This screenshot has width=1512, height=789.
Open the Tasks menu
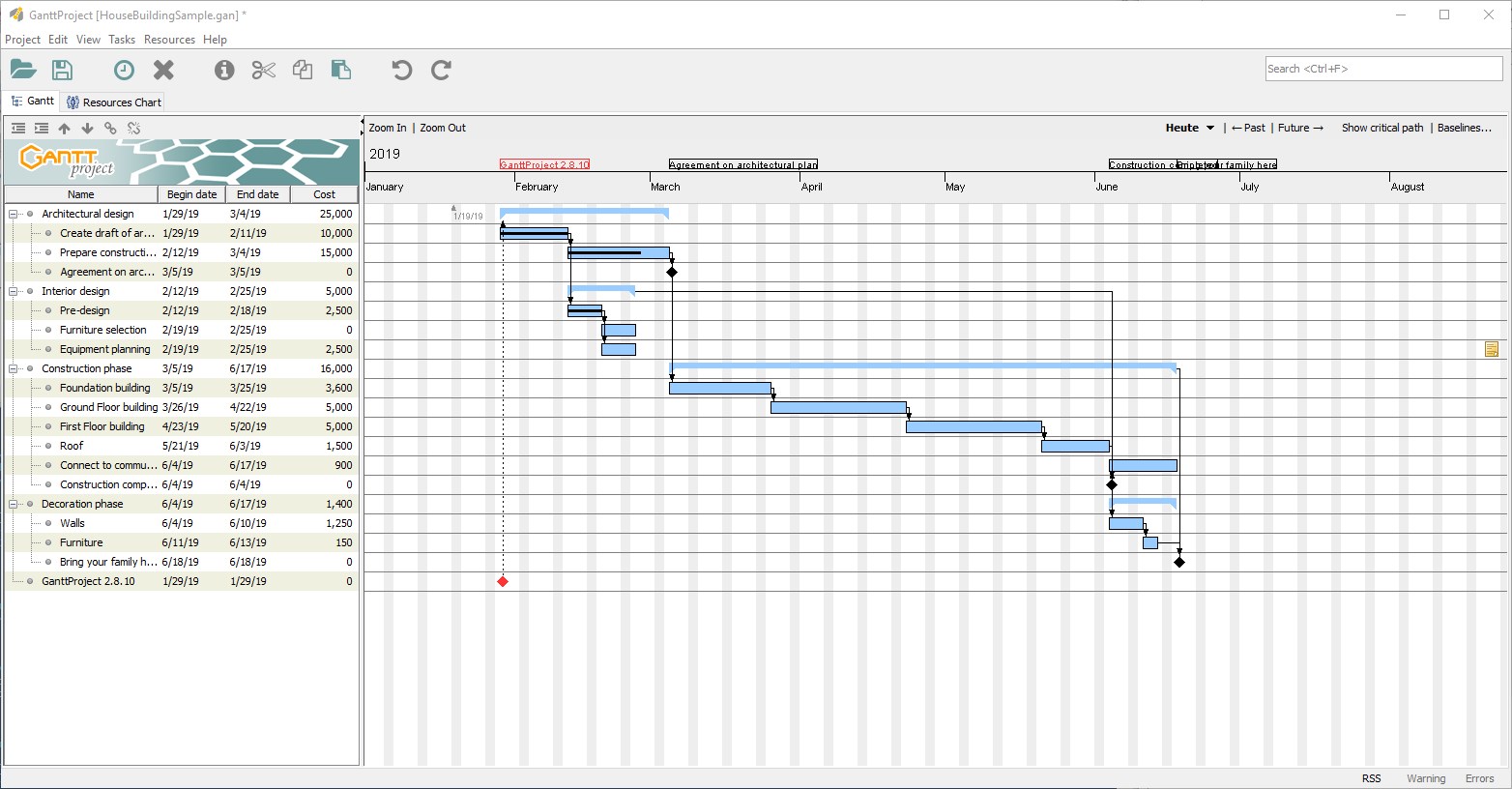coord(122,40)
